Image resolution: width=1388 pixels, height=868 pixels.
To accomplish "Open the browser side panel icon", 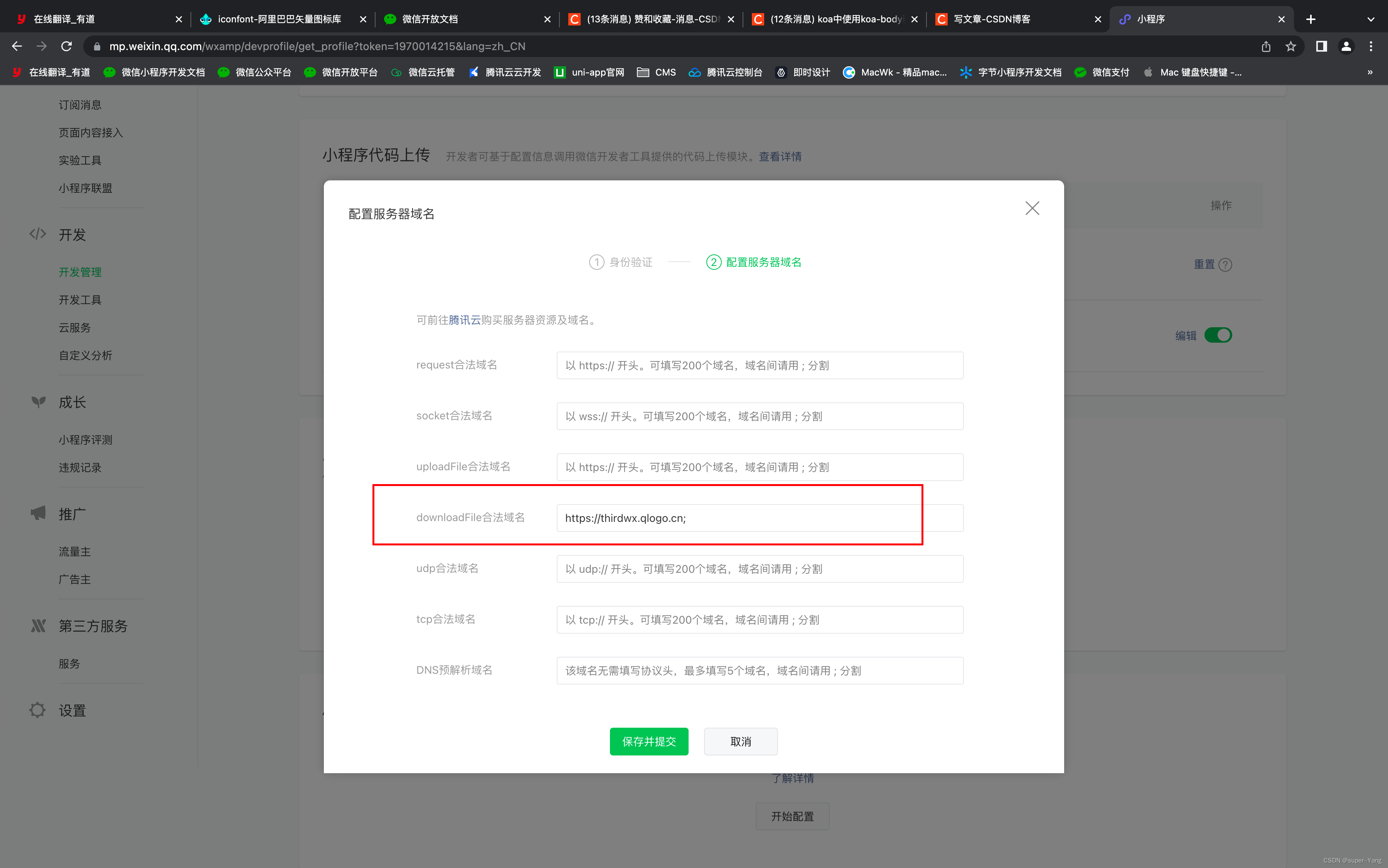I will coord(1321,46).
